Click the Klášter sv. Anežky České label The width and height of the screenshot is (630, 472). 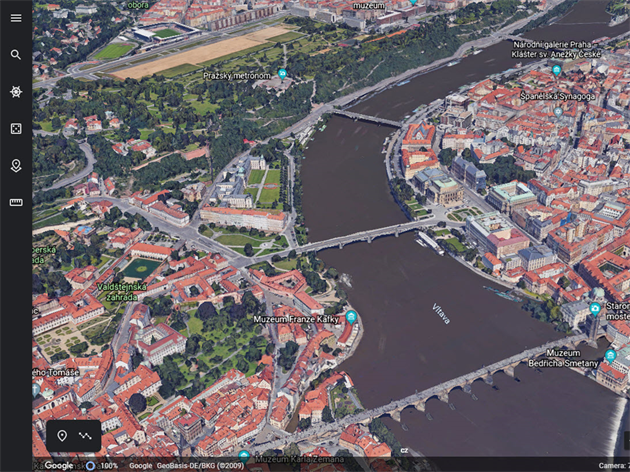pos(556,54)
